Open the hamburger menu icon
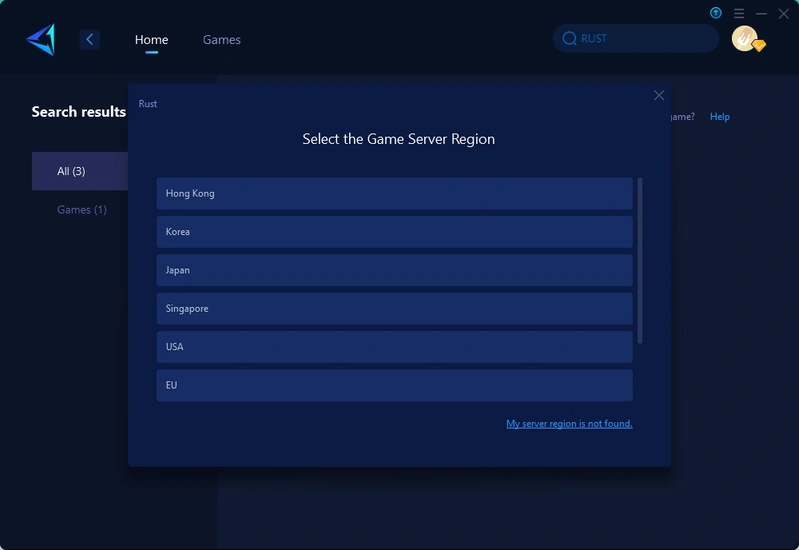This screenshot has width=799, height=550. coord(739,13)
